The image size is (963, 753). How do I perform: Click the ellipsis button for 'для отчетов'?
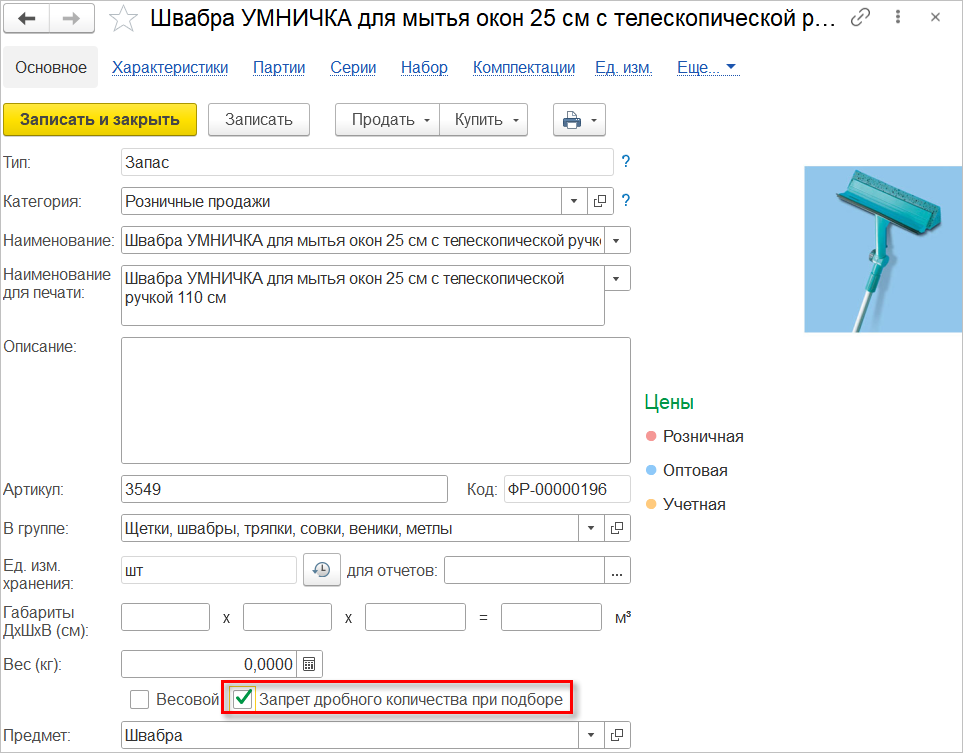pyautogui.click(x=617, y=571)
